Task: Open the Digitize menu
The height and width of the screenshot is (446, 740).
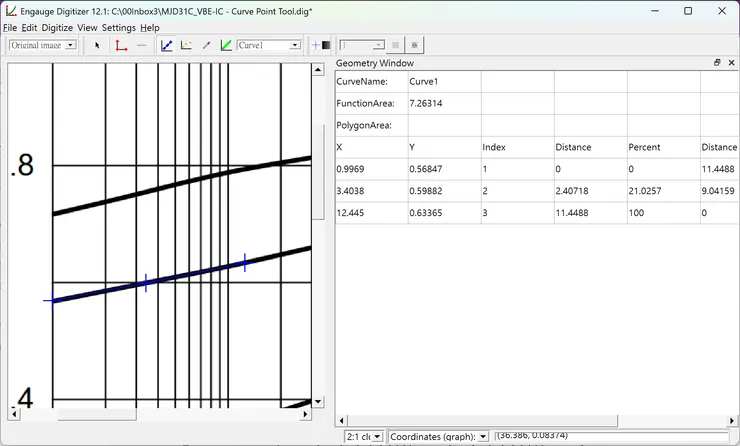Action: pyautogui.click(x=57, y=28)
